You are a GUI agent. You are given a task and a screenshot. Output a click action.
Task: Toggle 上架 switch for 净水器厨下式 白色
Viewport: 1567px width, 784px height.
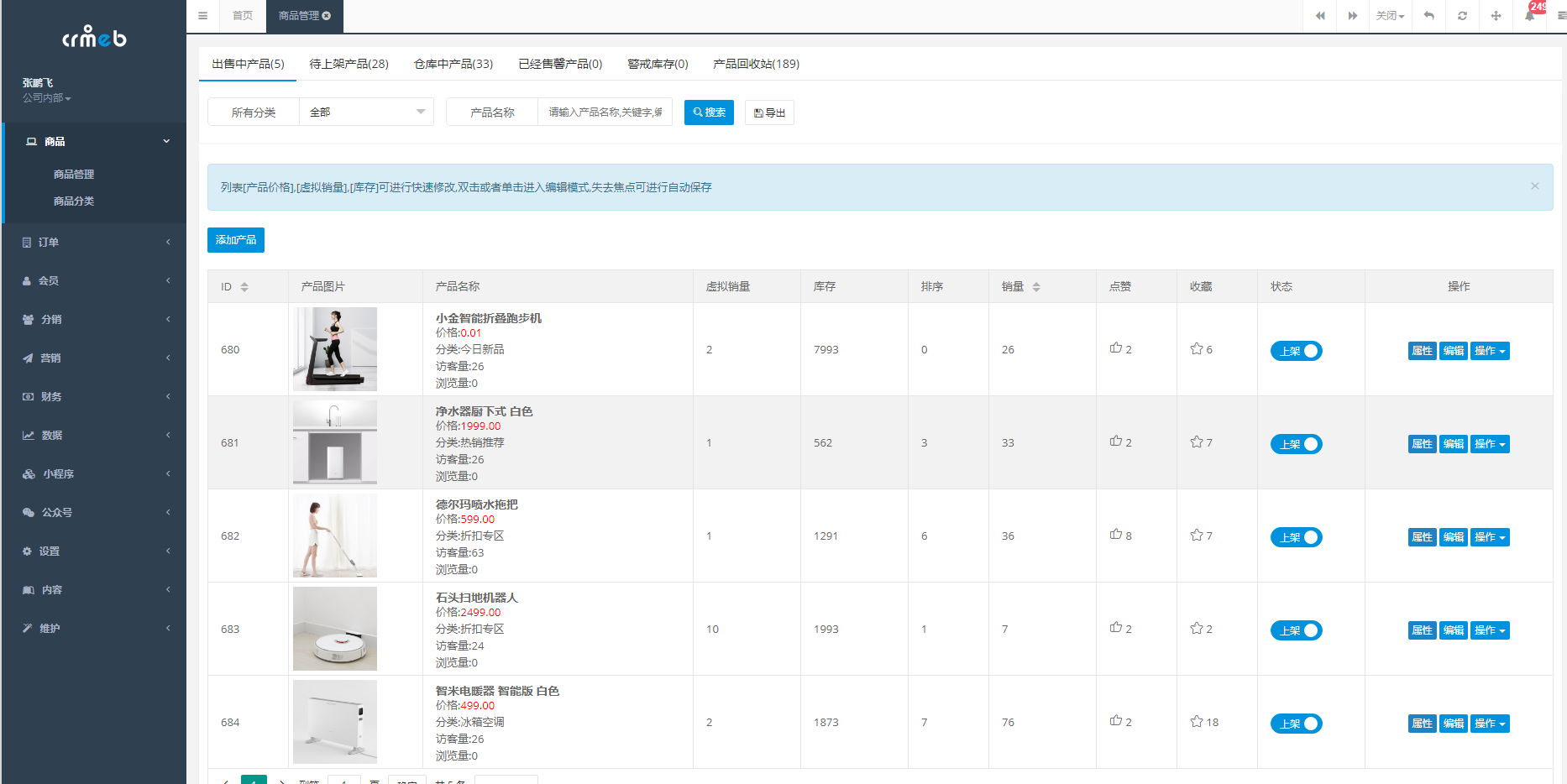(x=1296, y=444)
